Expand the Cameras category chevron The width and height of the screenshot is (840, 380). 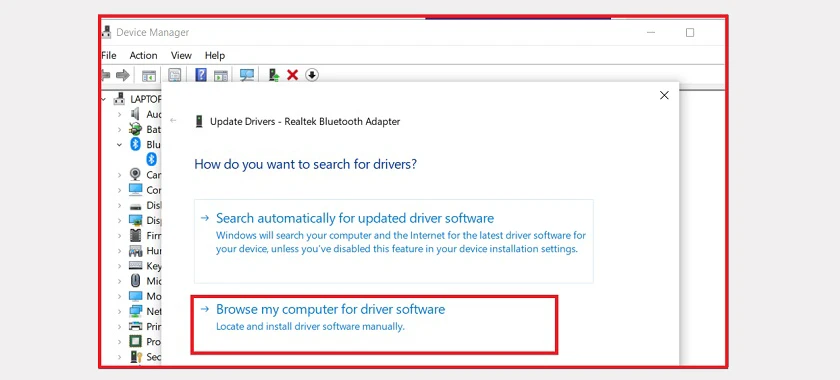coord(119,175)
